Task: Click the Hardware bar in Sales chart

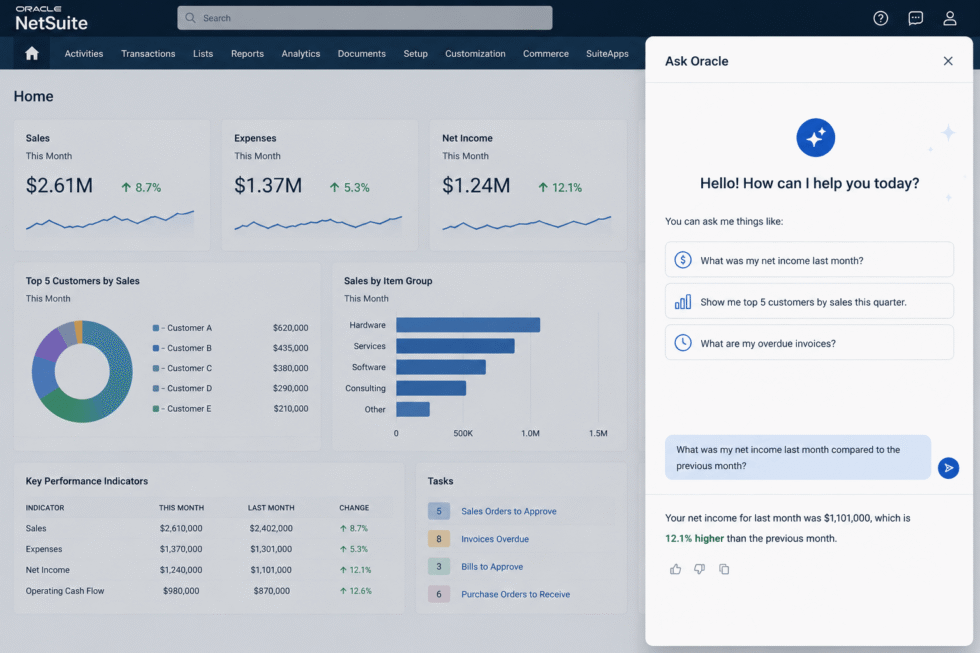Action: 468,325
